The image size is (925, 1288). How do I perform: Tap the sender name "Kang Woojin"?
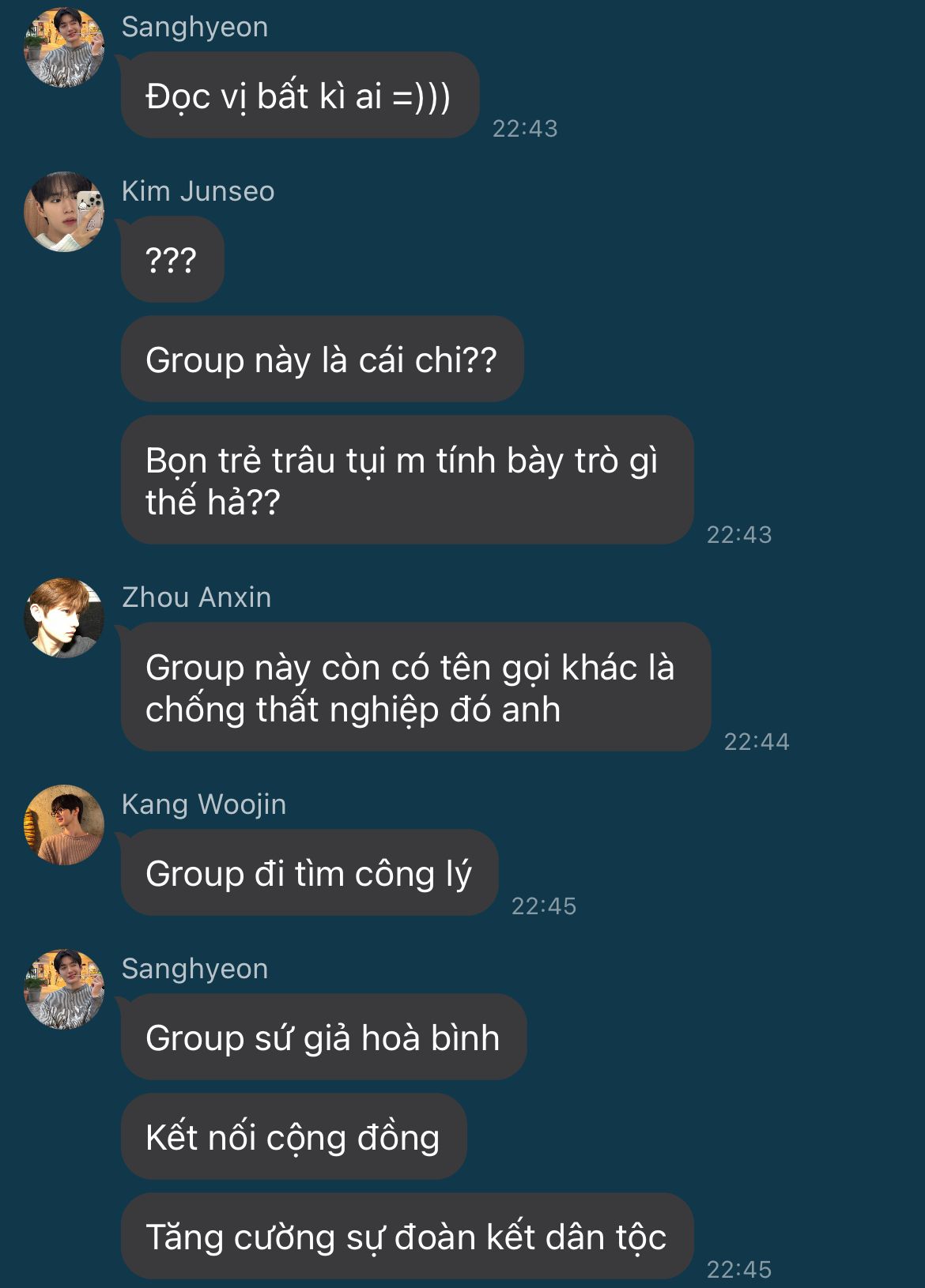(x=204, y=804)
